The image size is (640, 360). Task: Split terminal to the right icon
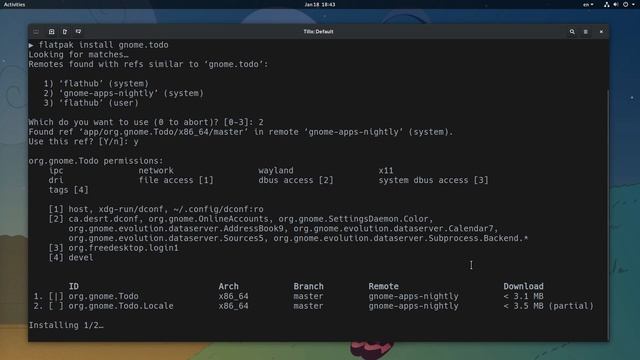tap(65, 31)
